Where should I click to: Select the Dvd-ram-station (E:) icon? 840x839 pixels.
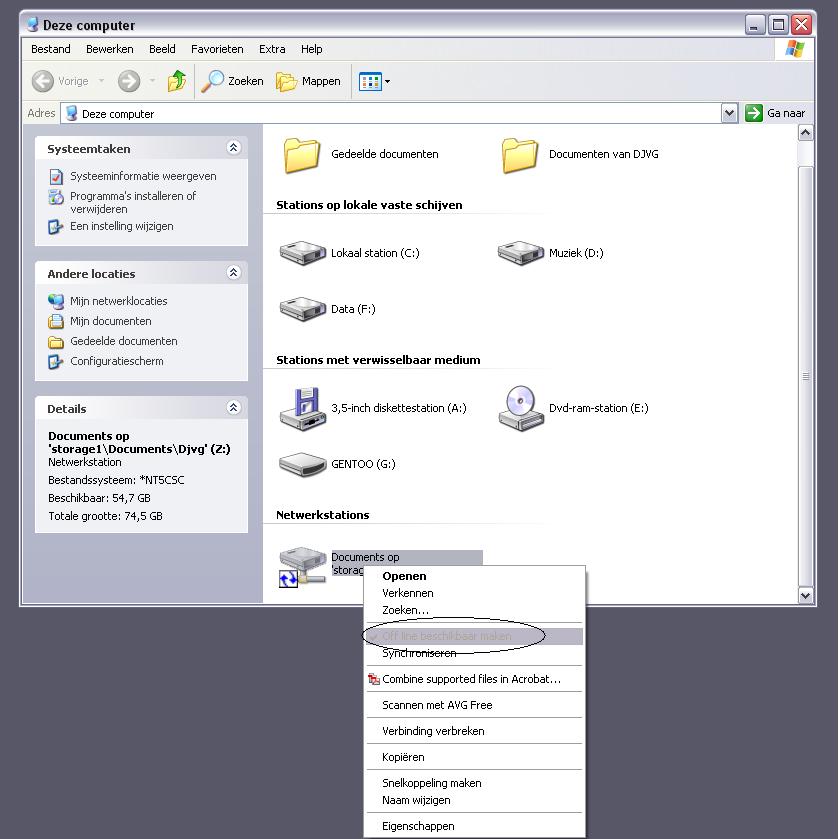coord(520,407)
